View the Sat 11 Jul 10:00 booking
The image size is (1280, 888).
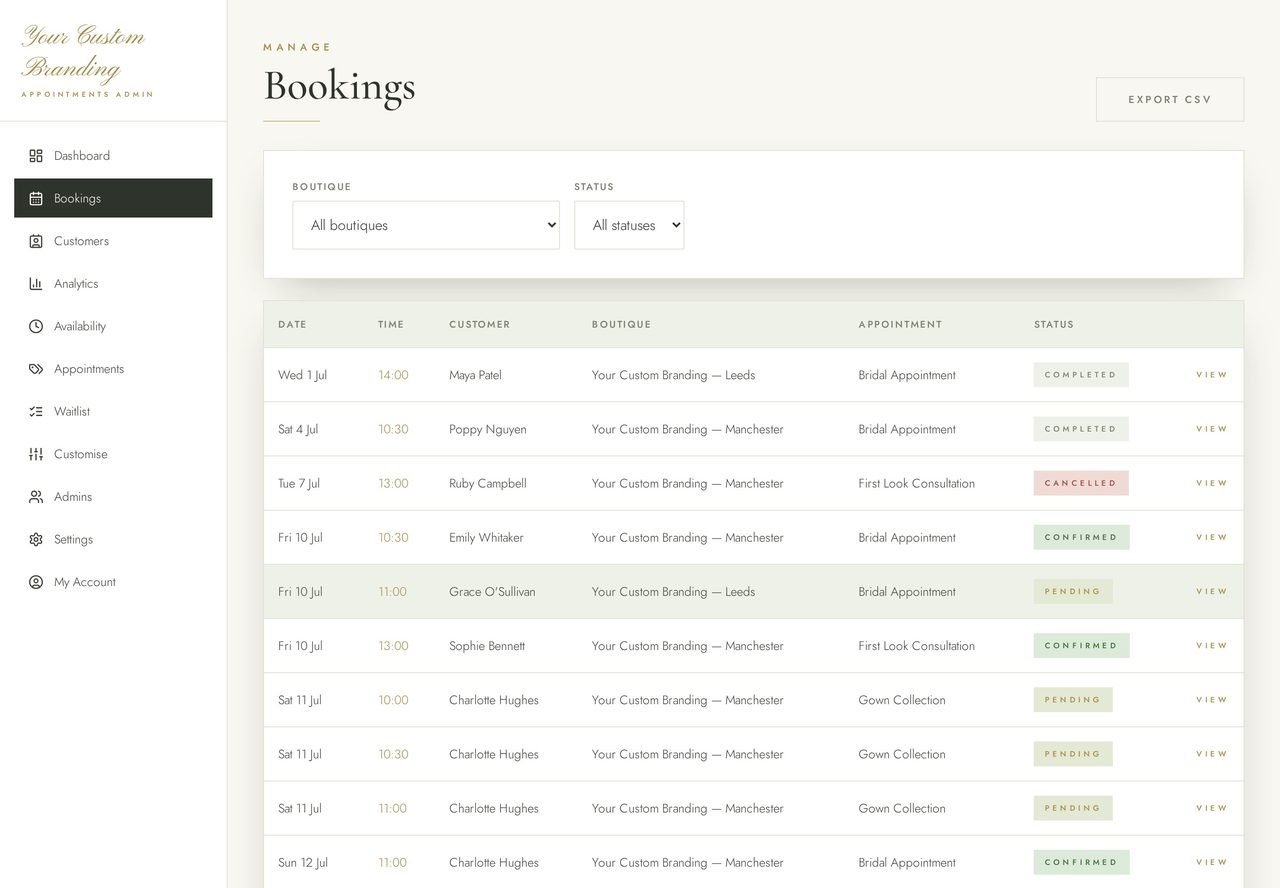[x=1212, y=700]
